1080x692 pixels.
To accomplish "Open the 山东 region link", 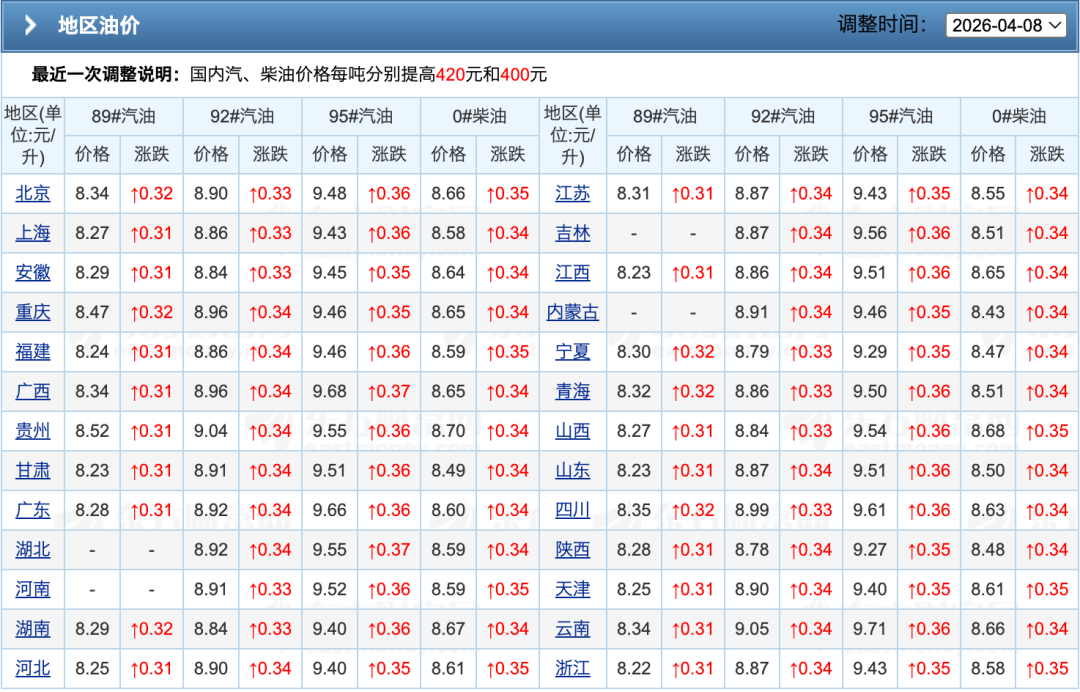I will point(572,470).
